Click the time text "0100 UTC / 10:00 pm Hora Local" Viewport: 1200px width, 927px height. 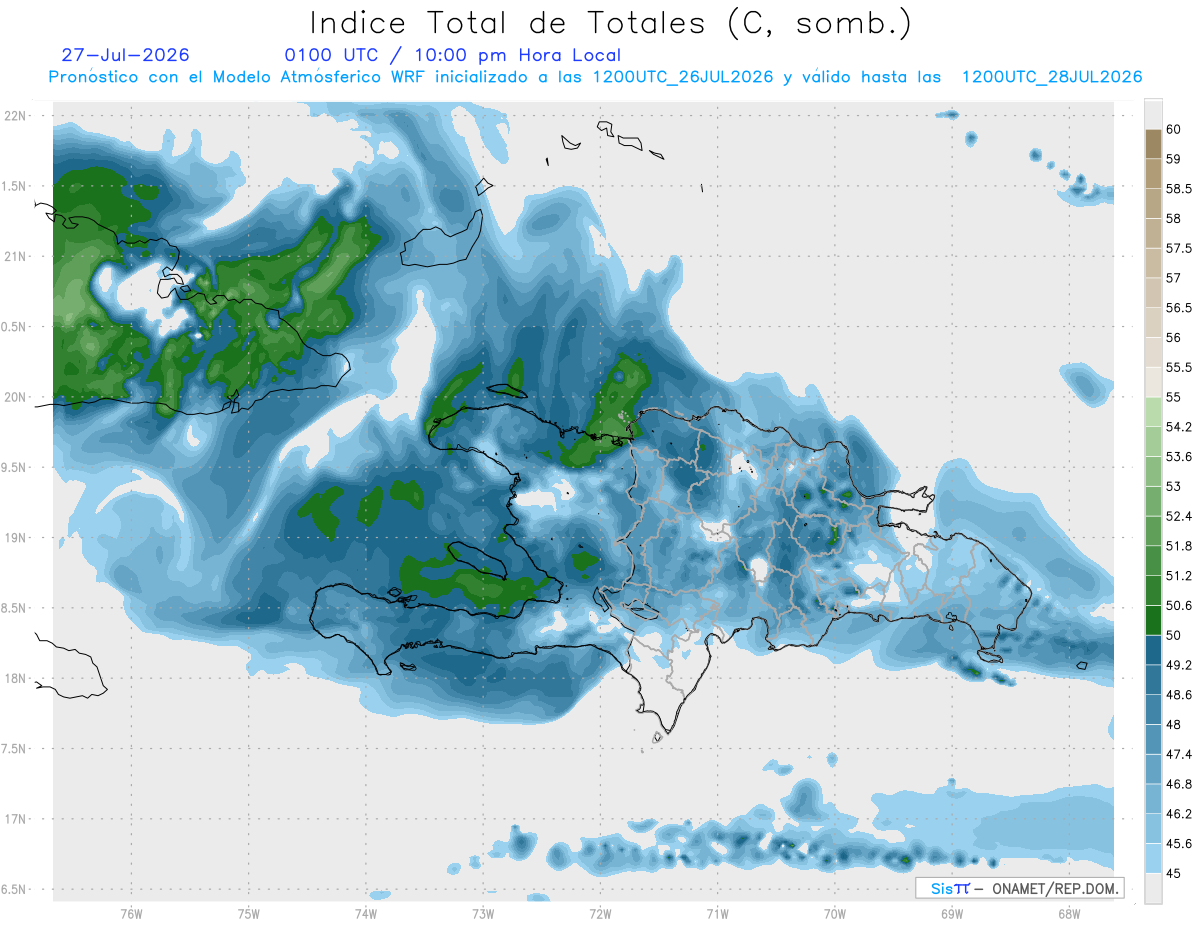coord(453,55)
